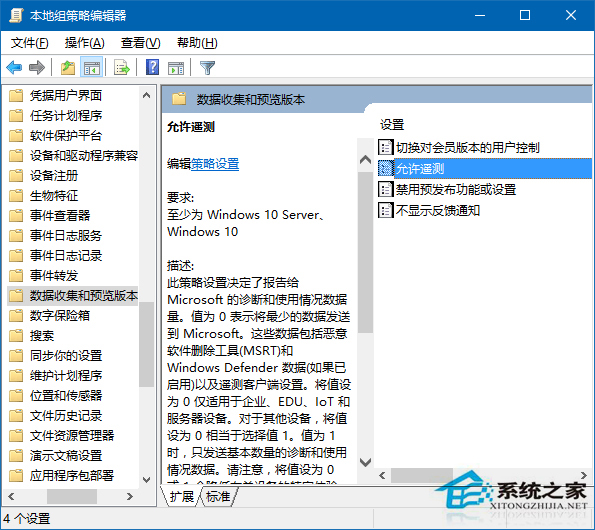Screen dimensions: 595x530
Task: Select 应用程序包部署 in the tree
Action: (72, 475)
